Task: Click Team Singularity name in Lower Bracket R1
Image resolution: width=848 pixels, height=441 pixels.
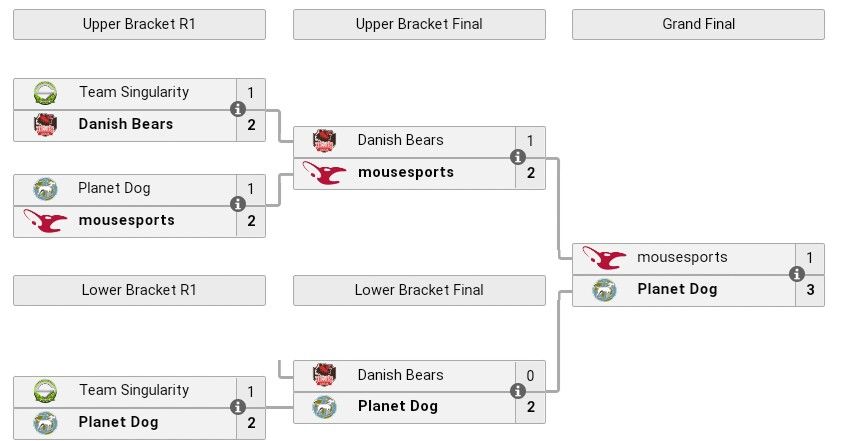Action: 134,390
